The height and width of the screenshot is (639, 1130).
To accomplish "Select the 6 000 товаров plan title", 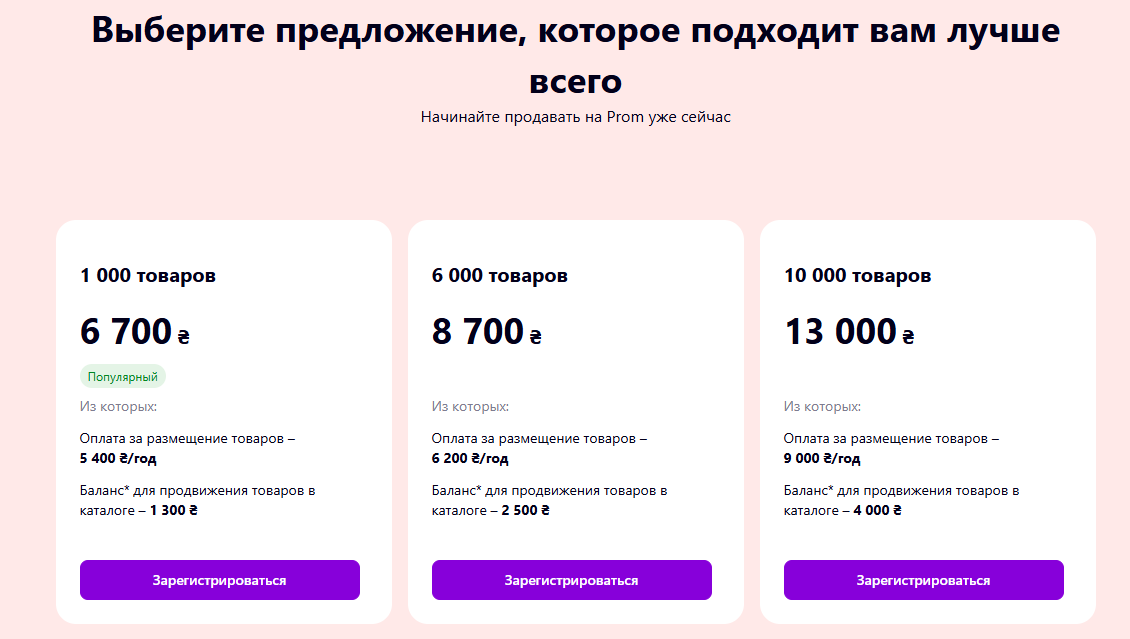I will 500,276.
